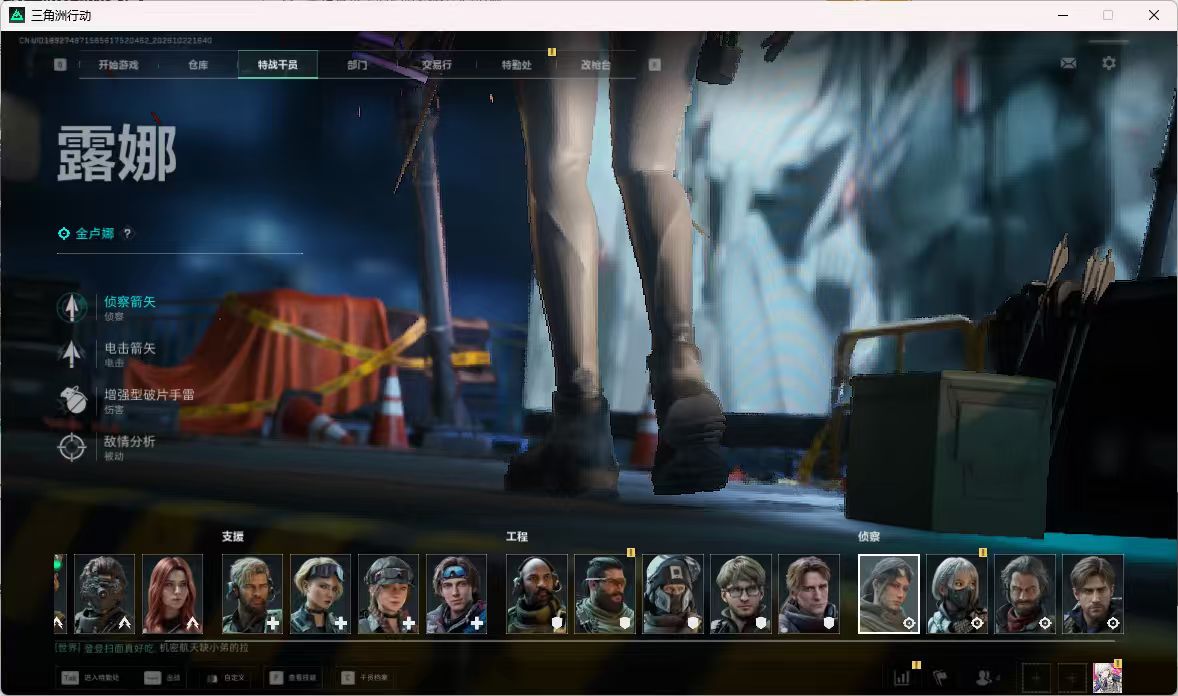Select the highlighted 露娜 portrait under 侦察

point(889,594)
